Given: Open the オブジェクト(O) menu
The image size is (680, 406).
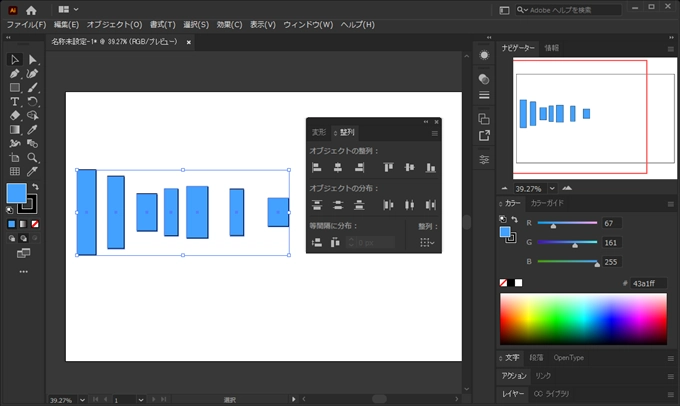Looking at the screenshot, I should pyautogui.click(x=114, y=25).
